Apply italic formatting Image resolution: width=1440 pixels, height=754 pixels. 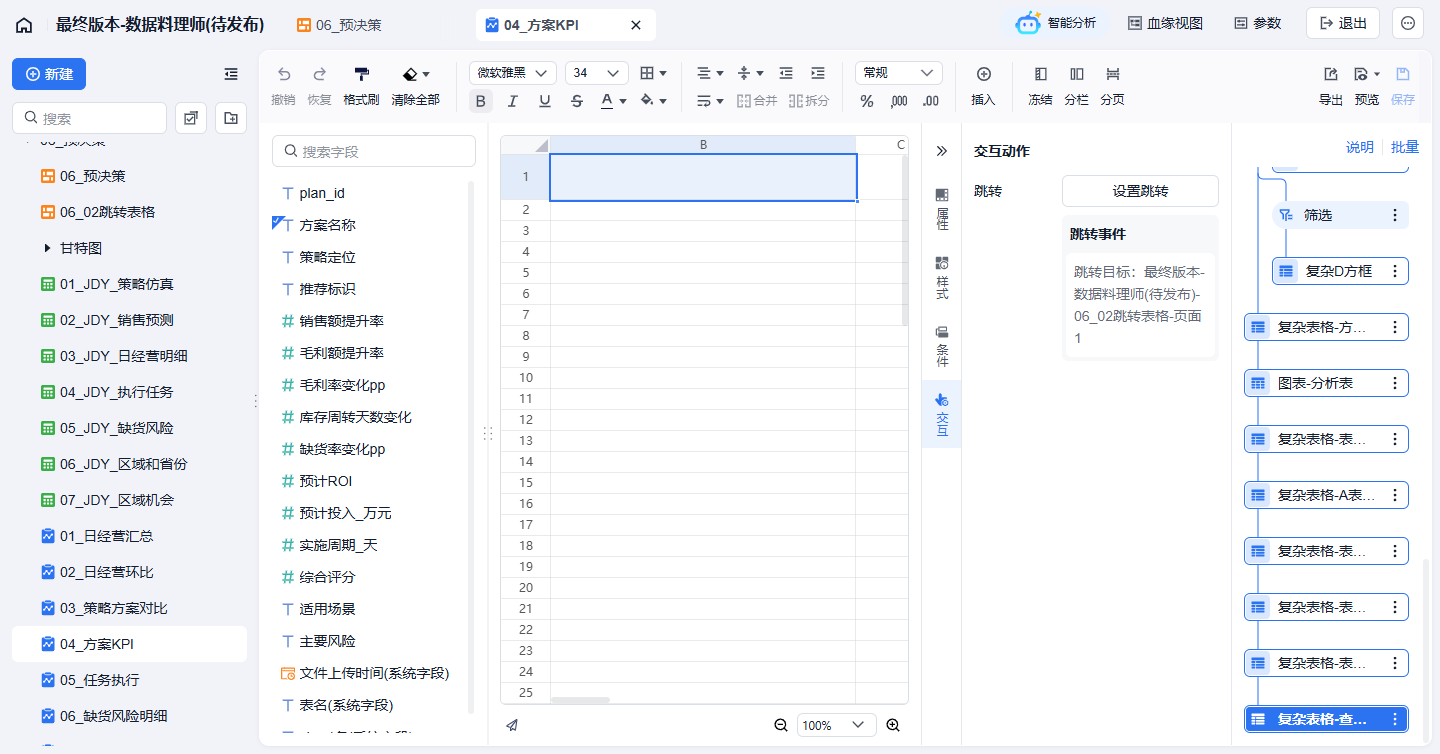[x=513, y=101]
